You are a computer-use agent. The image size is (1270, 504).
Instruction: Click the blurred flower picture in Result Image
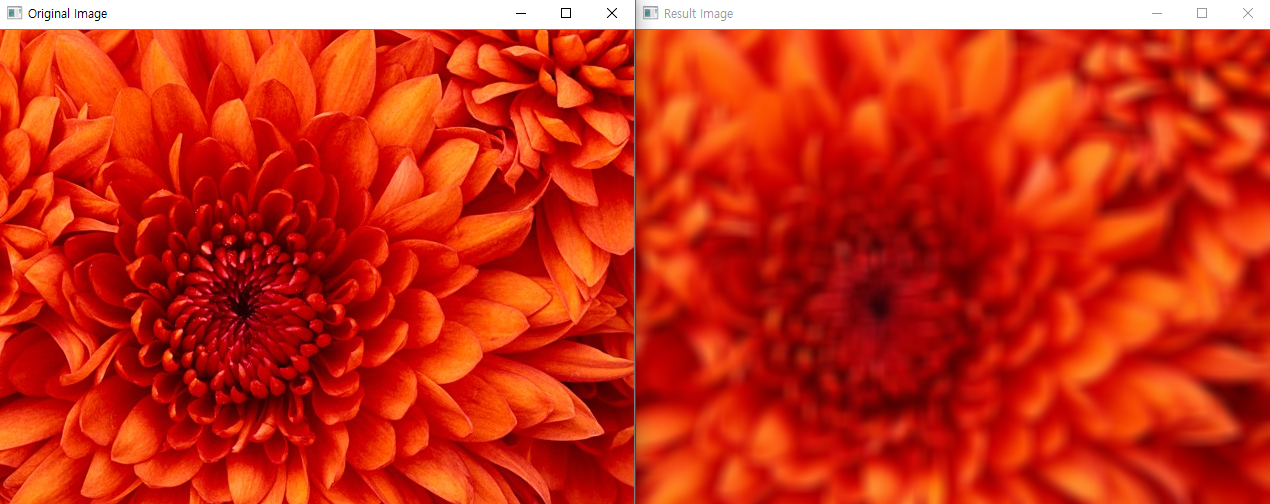(953, 266)
